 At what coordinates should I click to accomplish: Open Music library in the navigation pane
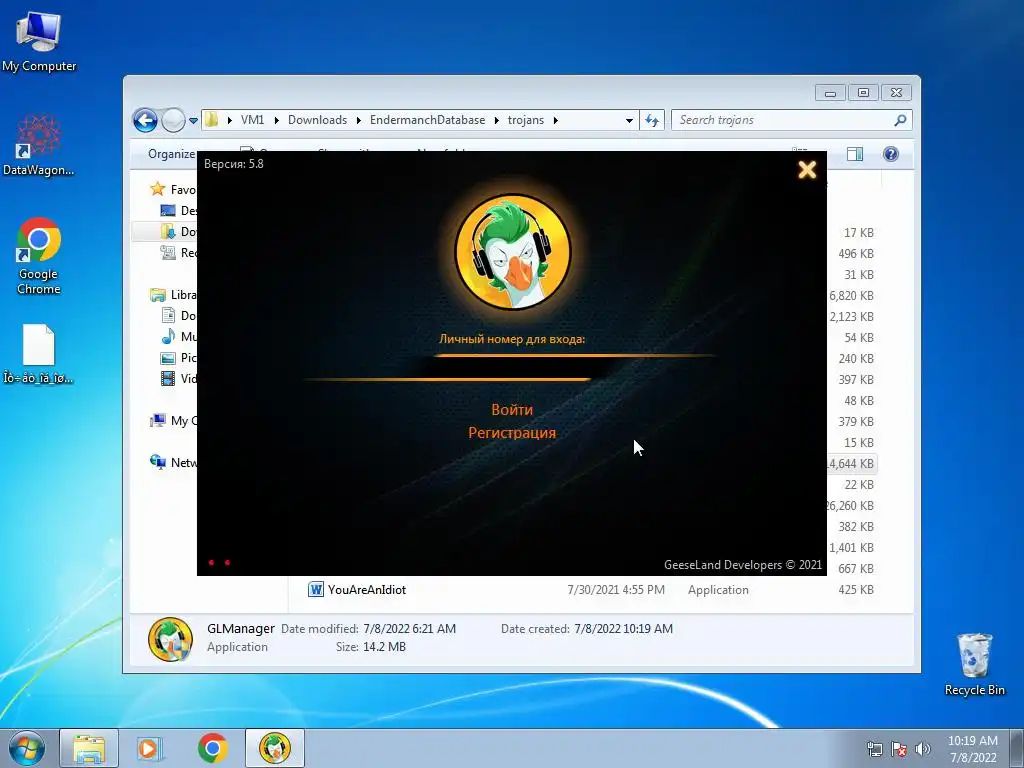(x=178, y=336)
